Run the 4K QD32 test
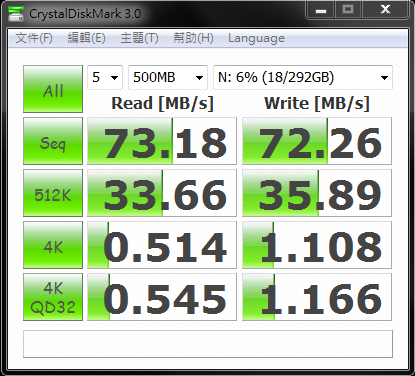 point(53,297)
